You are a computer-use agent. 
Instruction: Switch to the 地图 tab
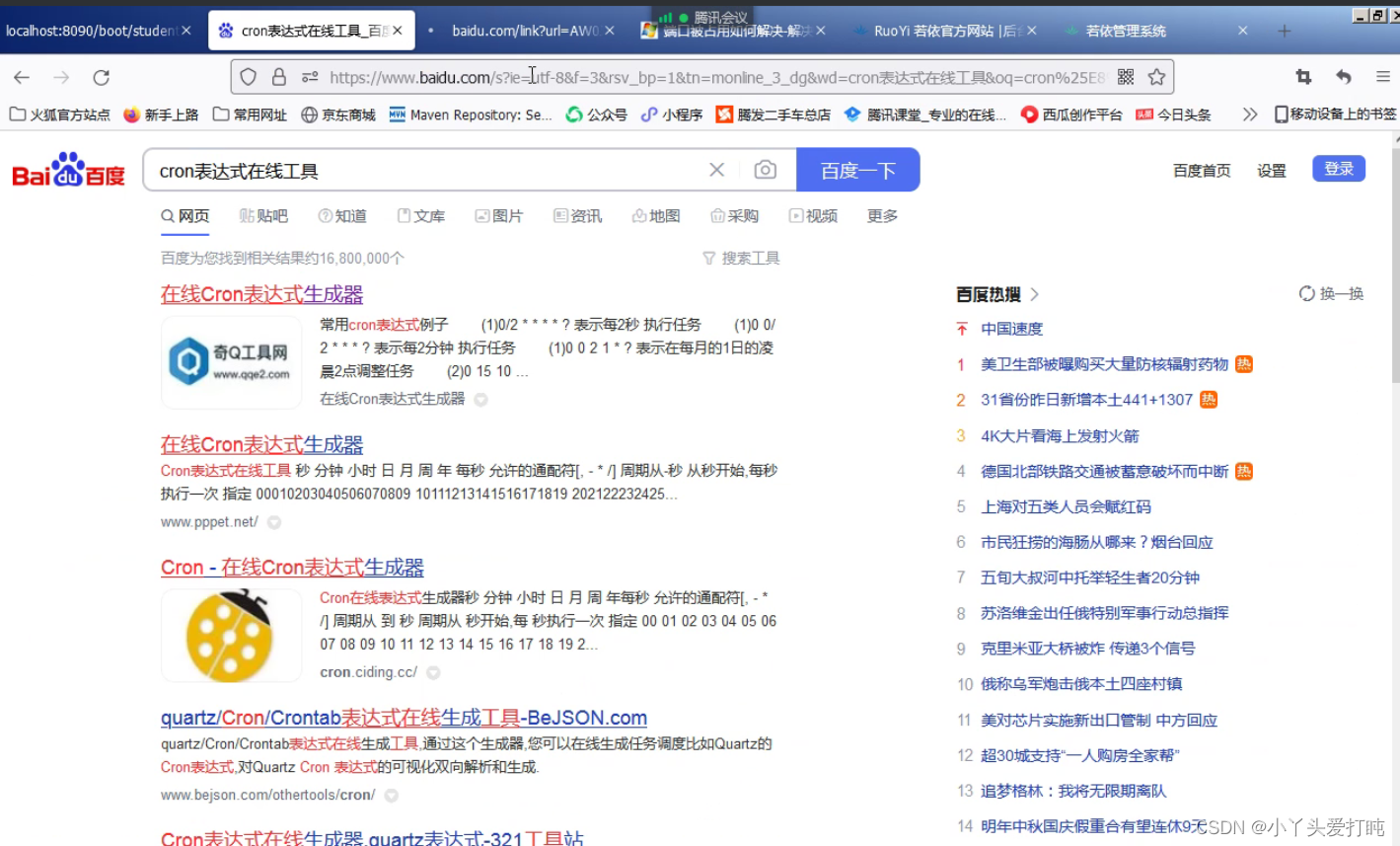point(656,216)
